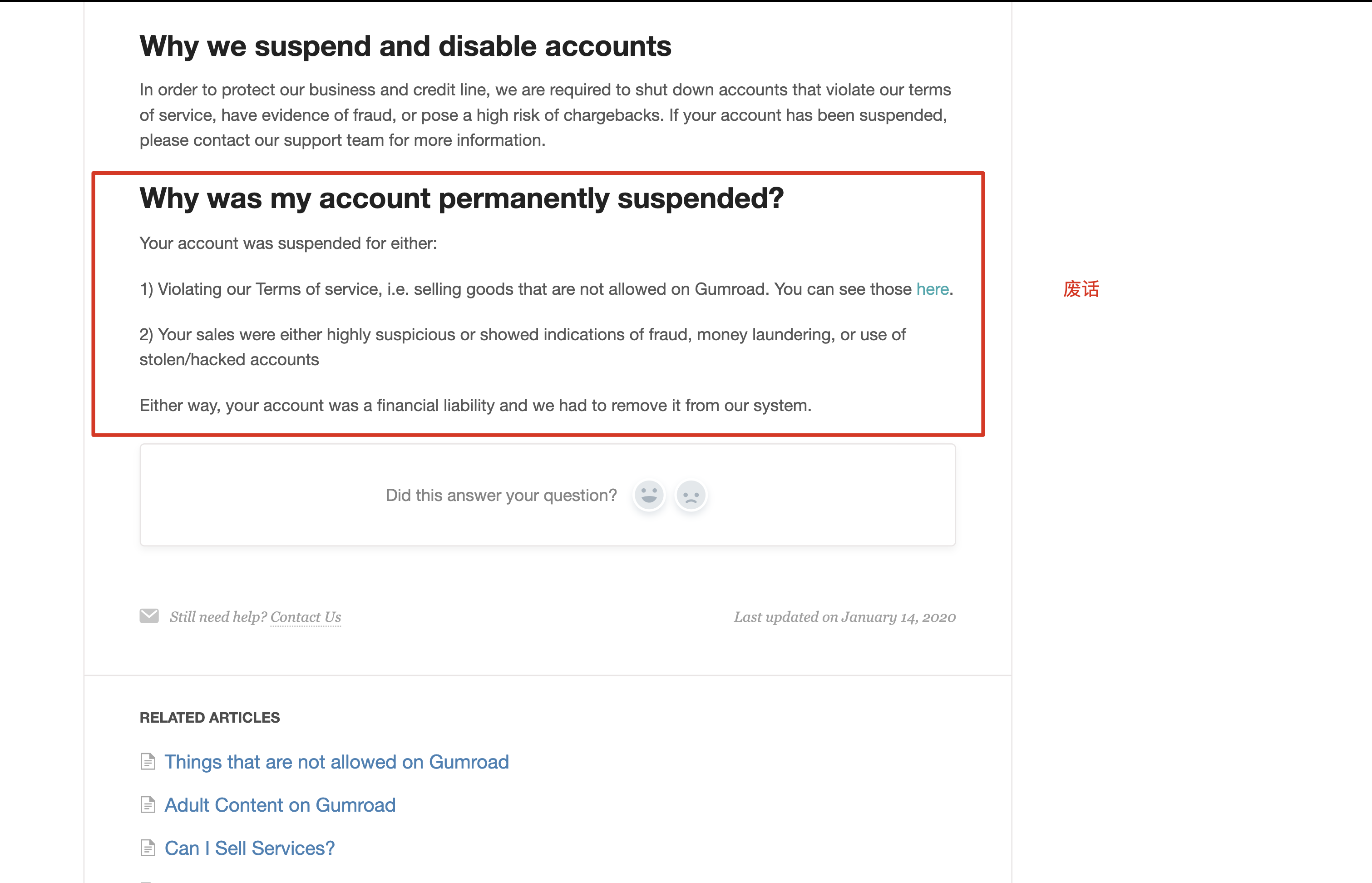Click the envelope icon beside Still need help
The width and height of the screenshot is (1372, 883).
(149, 616)
